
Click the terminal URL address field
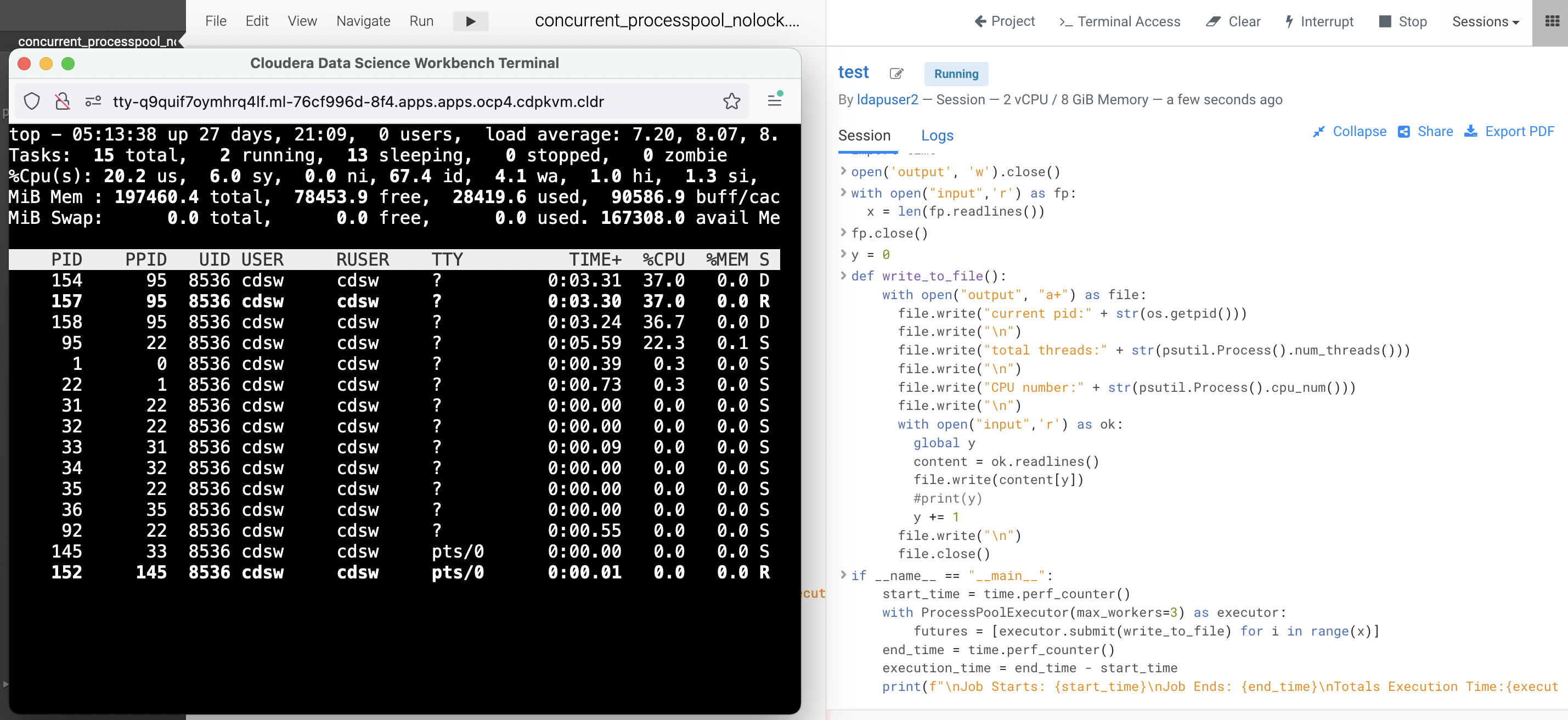click(358, 102)
